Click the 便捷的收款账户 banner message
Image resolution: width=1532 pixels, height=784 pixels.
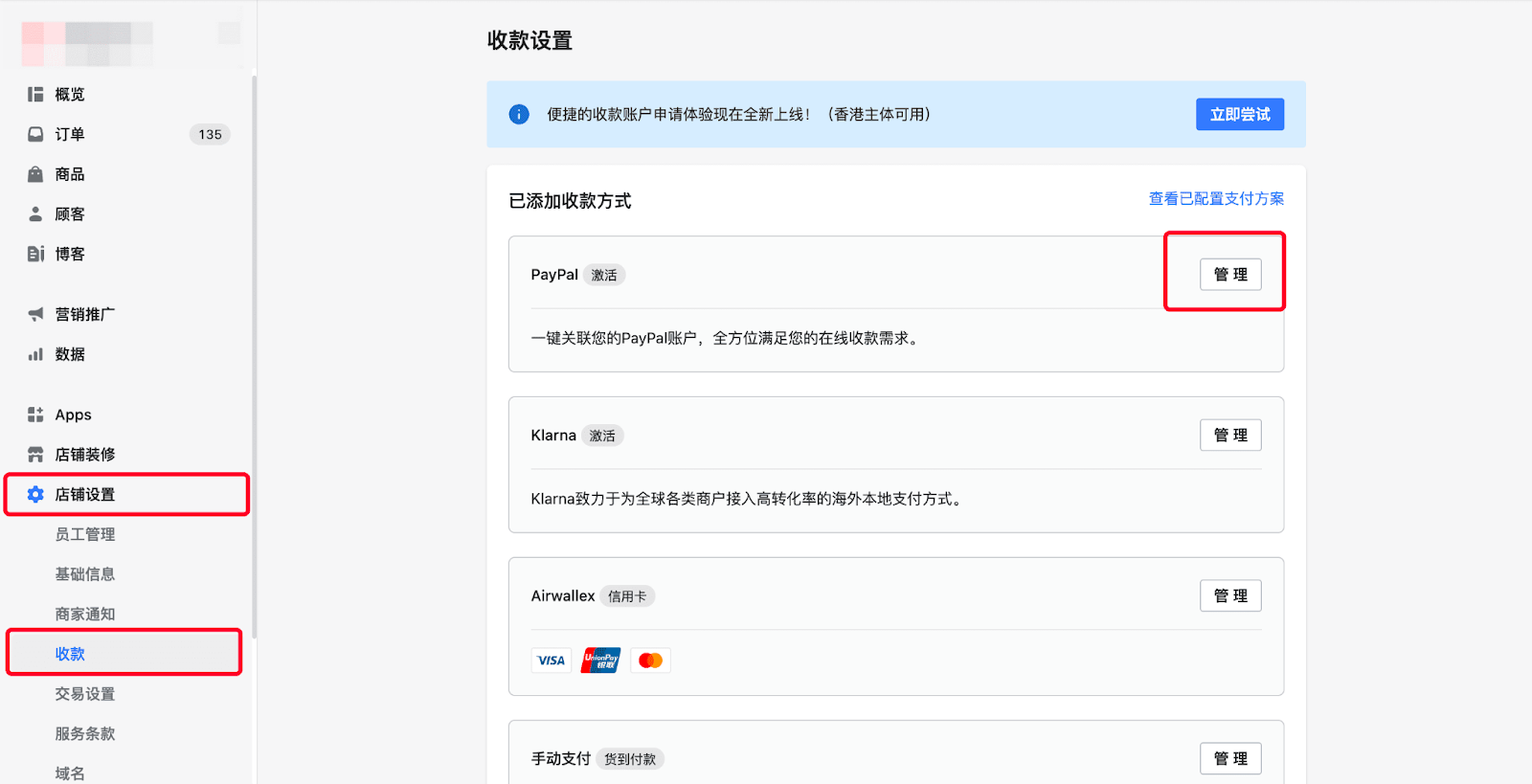point(738,114)
